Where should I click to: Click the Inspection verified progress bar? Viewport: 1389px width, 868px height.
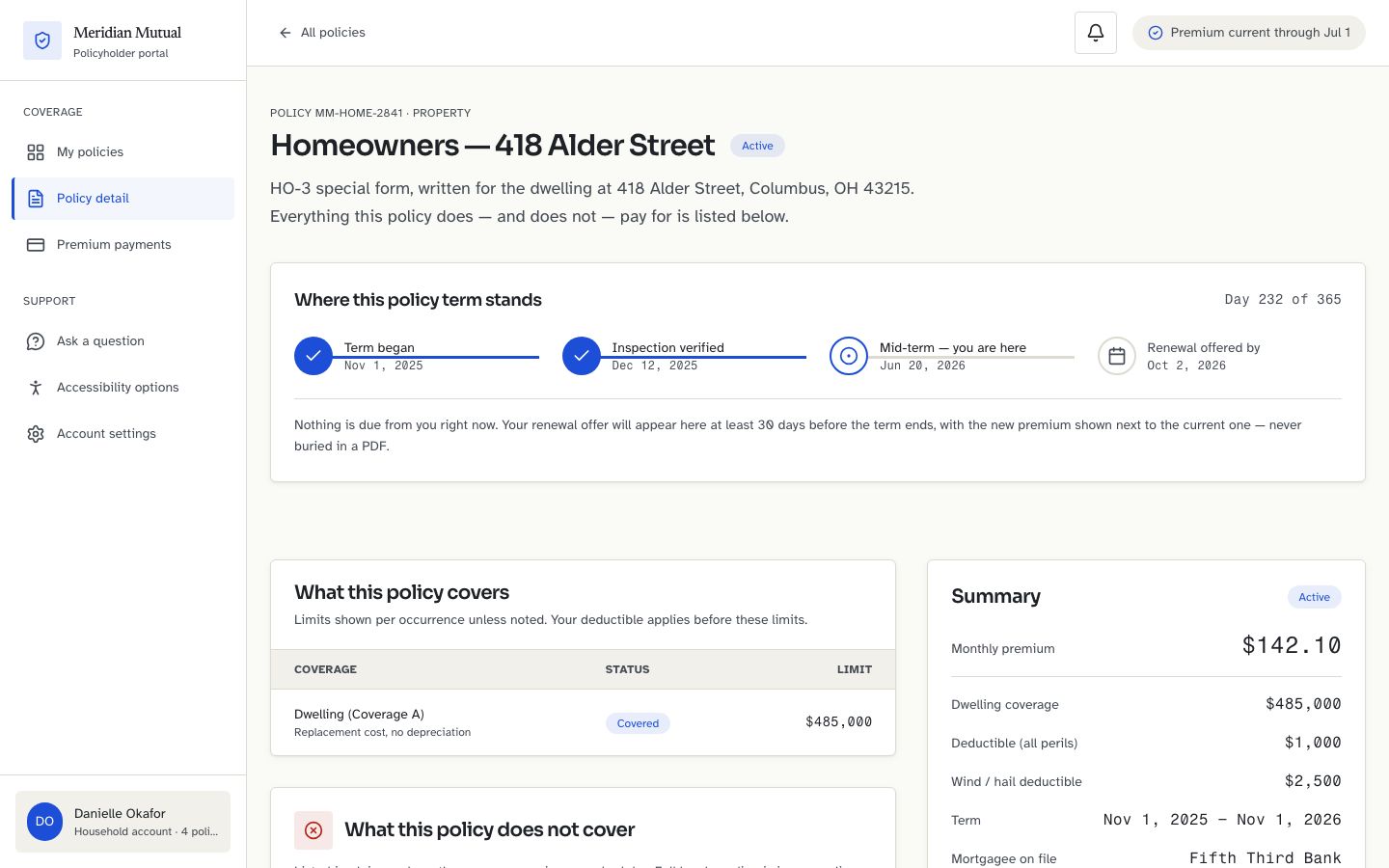point(703,357)
